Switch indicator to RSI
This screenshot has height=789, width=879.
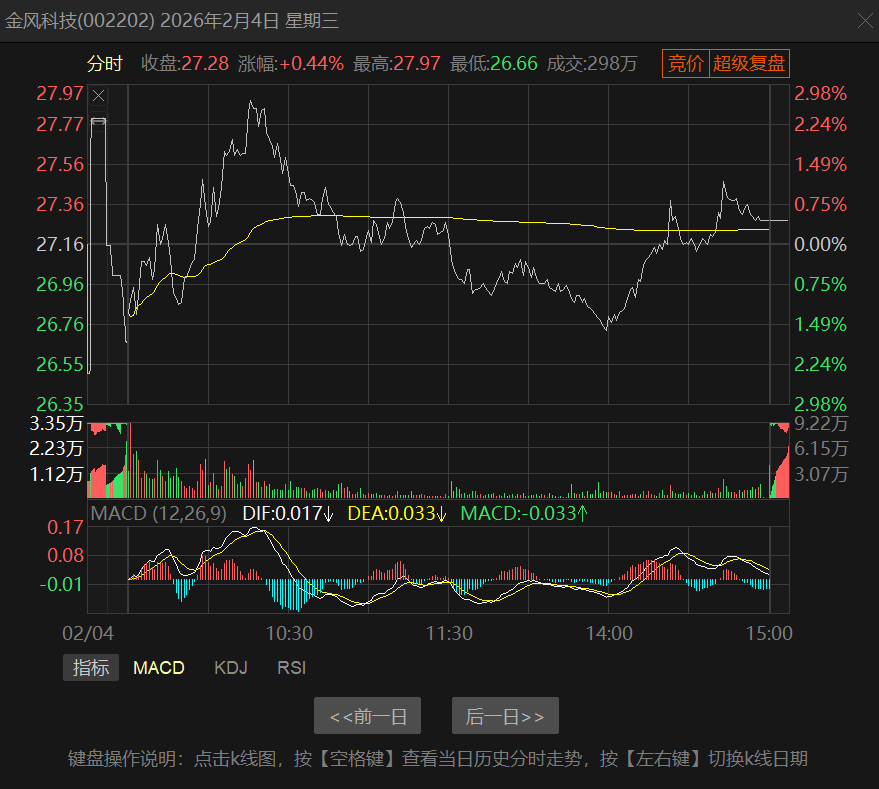point(292,667)
